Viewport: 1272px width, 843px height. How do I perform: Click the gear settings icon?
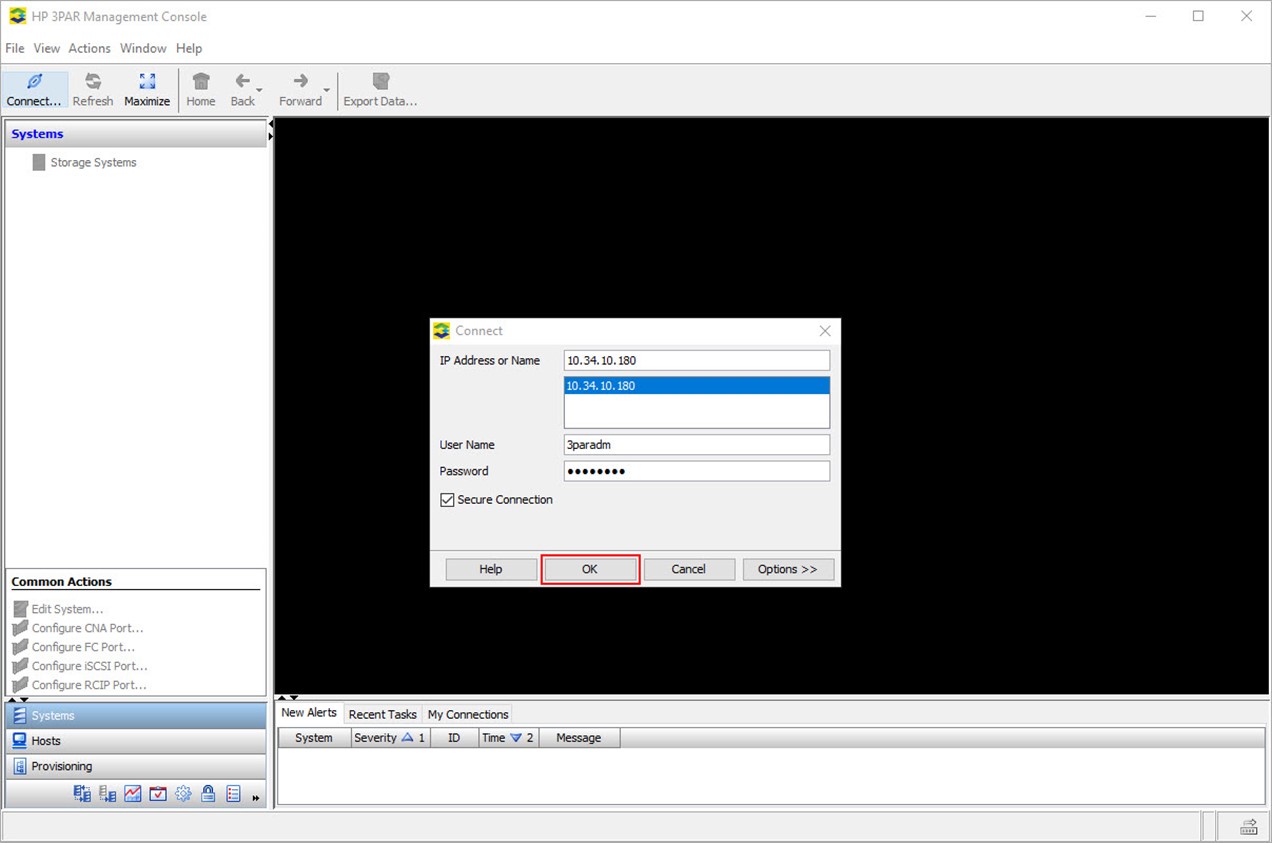point(183,794)
